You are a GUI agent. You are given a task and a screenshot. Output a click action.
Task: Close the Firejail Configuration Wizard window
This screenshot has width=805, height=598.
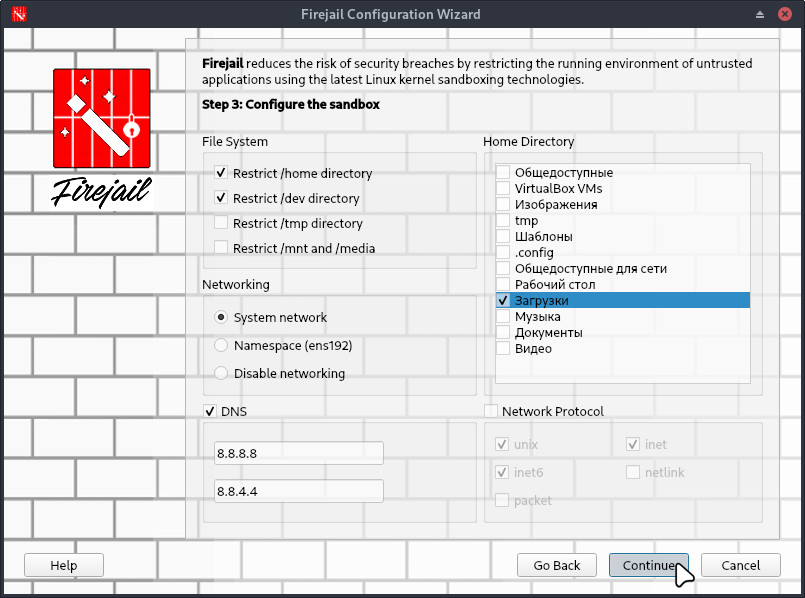coord(784,14)
